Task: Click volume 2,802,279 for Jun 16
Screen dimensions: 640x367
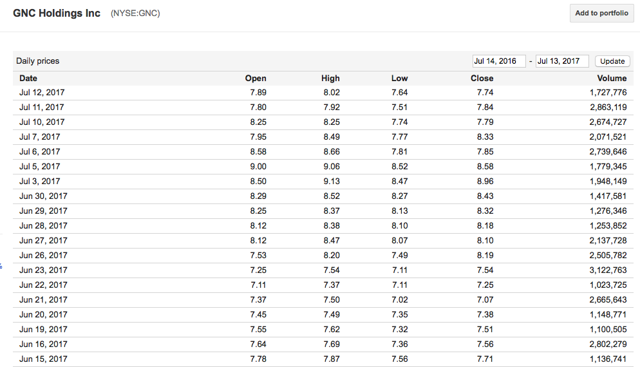Action: click(x=608, y=344)
